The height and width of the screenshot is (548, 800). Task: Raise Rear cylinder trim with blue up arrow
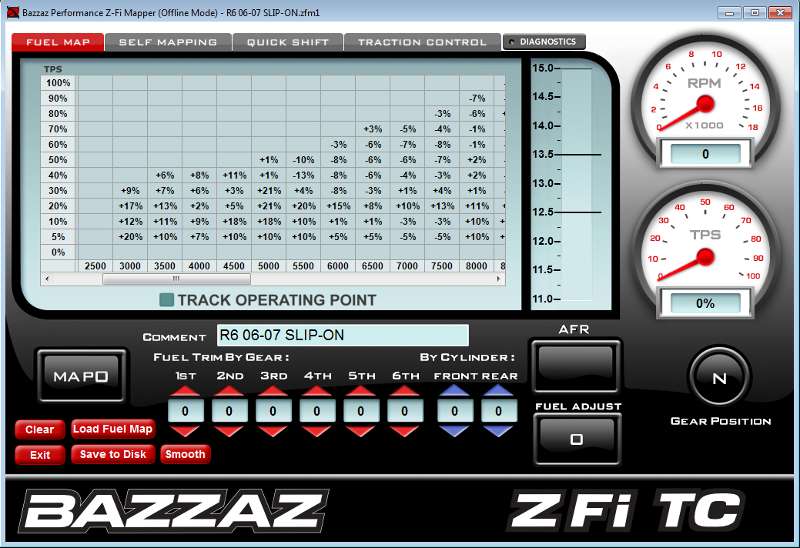[498, 391]
